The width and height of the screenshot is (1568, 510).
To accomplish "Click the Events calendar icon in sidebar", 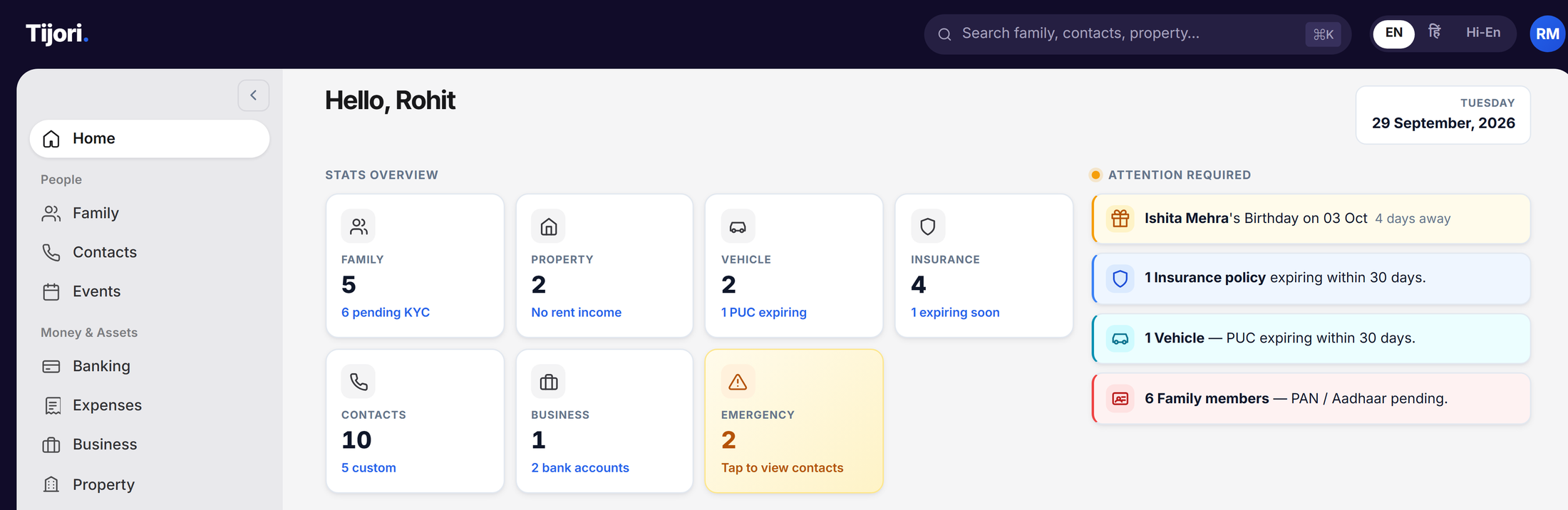I will coord(51,292).
